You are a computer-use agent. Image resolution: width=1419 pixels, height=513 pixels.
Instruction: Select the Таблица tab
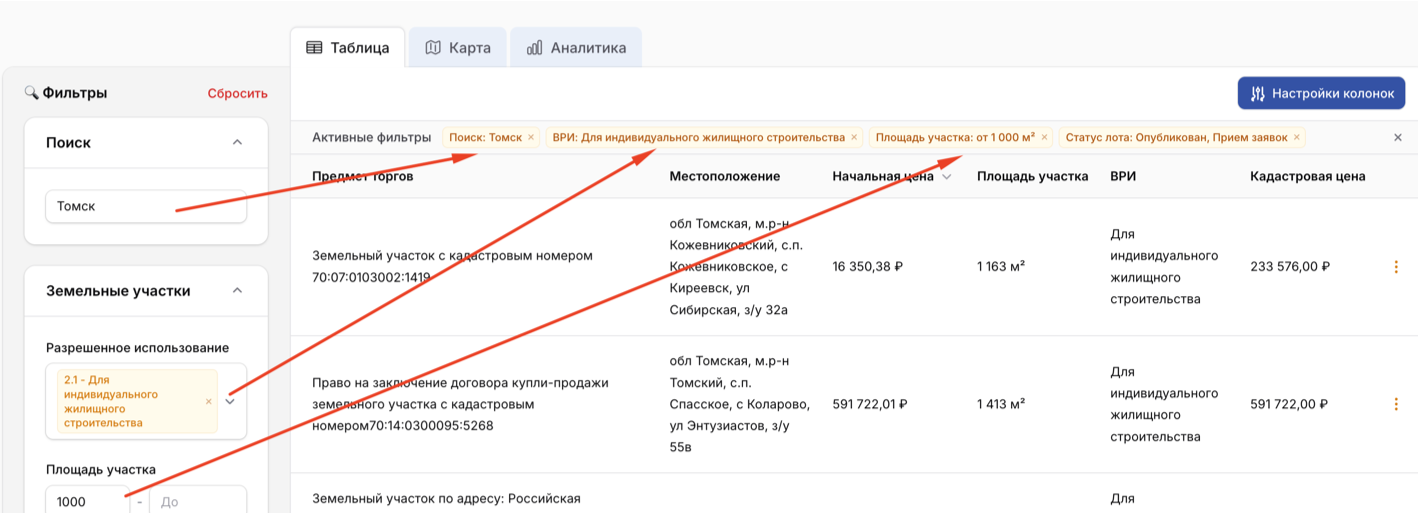coord(348,48)
